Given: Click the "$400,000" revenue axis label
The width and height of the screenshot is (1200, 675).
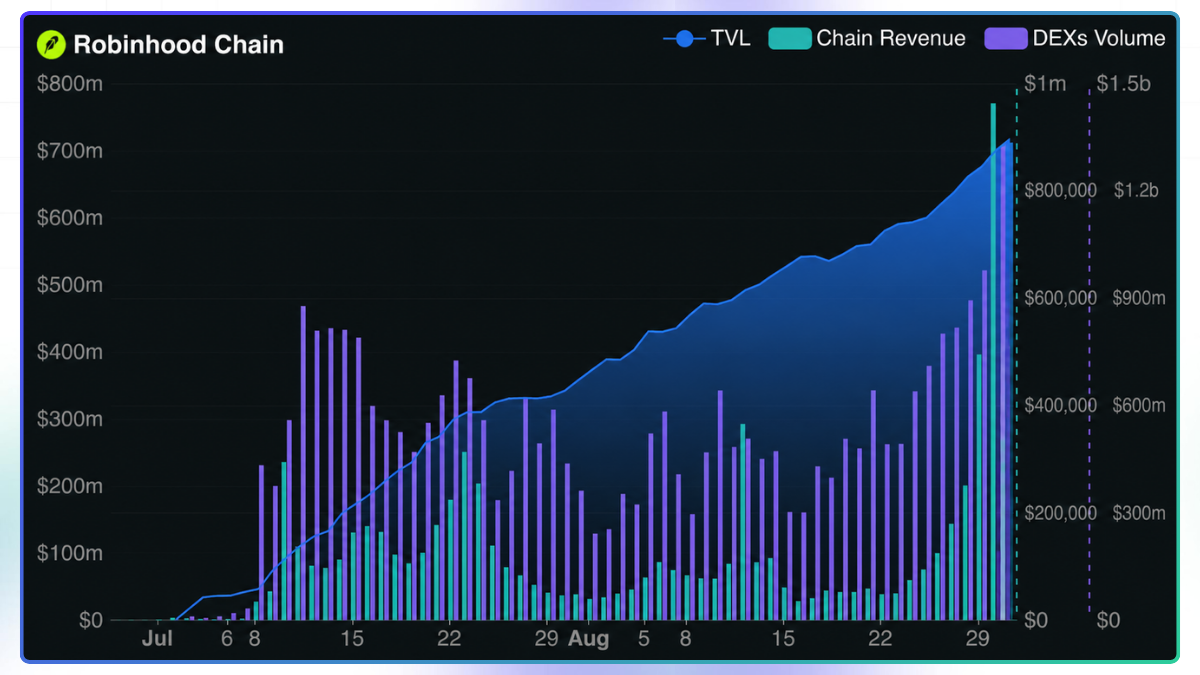Looking at the screenshot, I should [1061, 406].
